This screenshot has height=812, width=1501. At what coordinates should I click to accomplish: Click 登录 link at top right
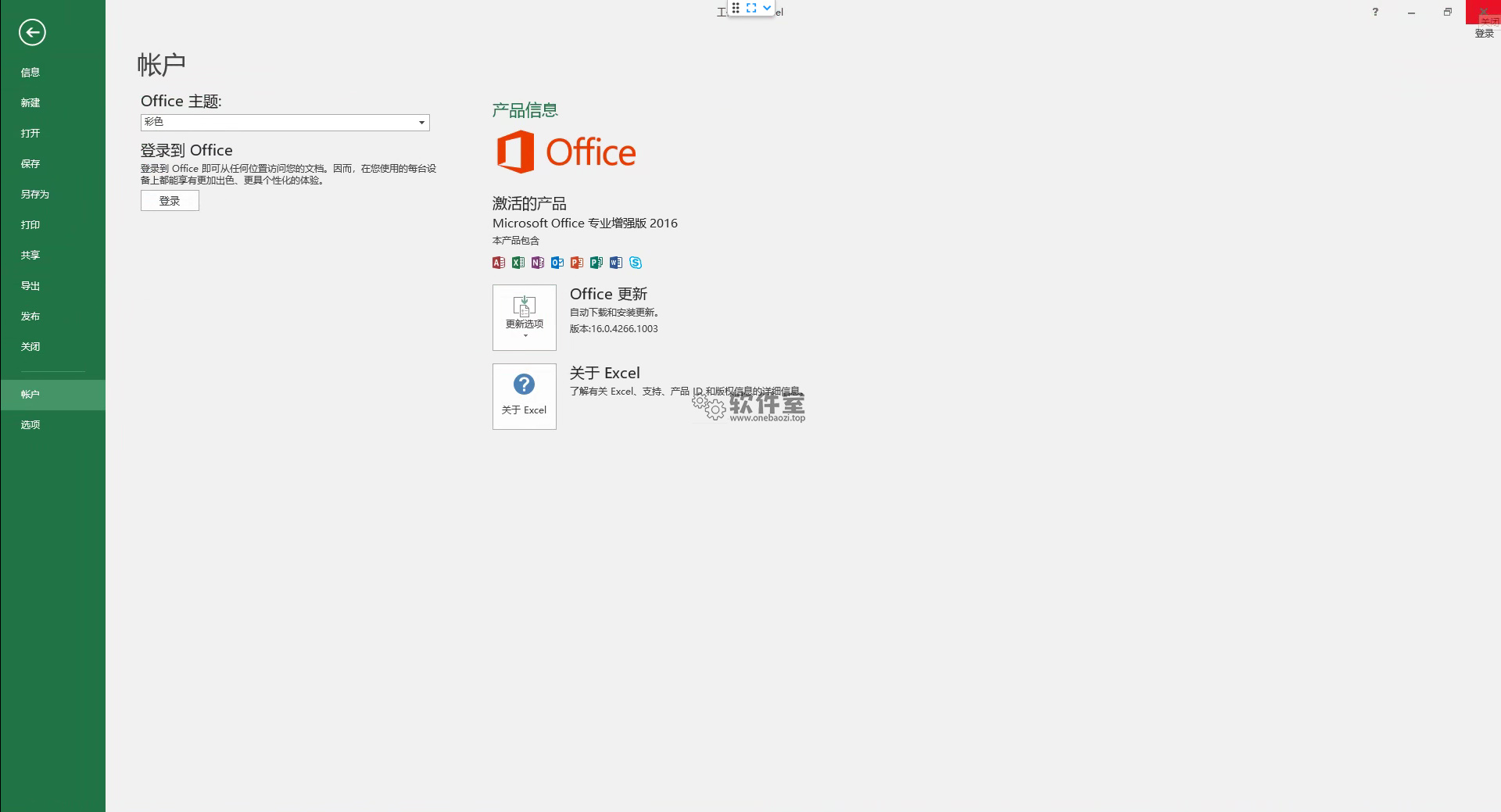(x=1484, y=34)
